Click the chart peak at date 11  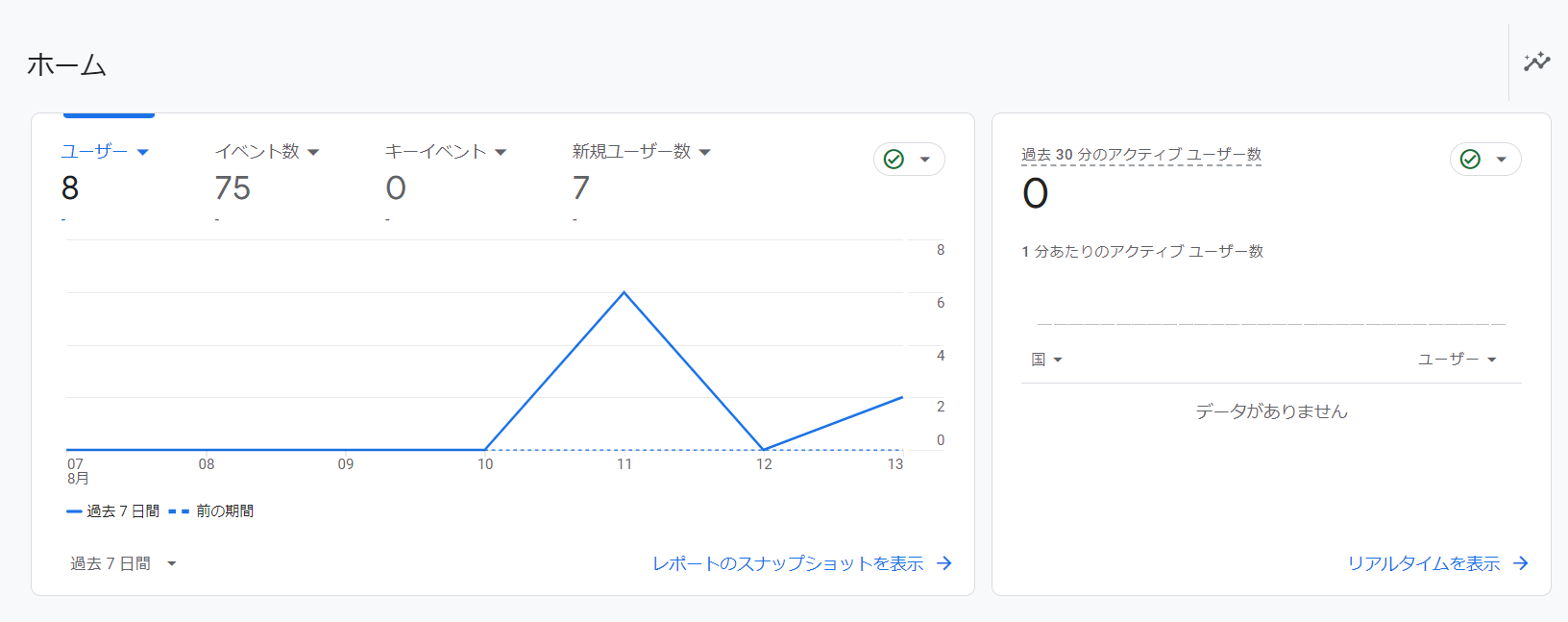[x=625, y=292]
